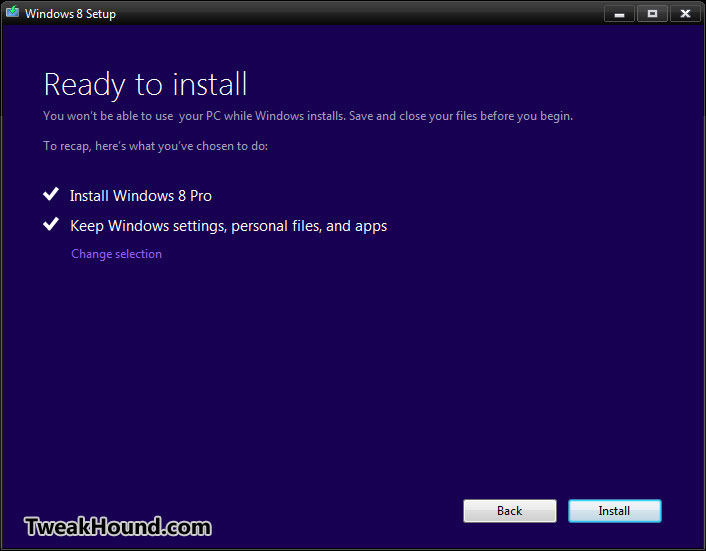Click the 'Windows 8 Setup' window title text
Screen dimensions: 706x551
(70, 14)
